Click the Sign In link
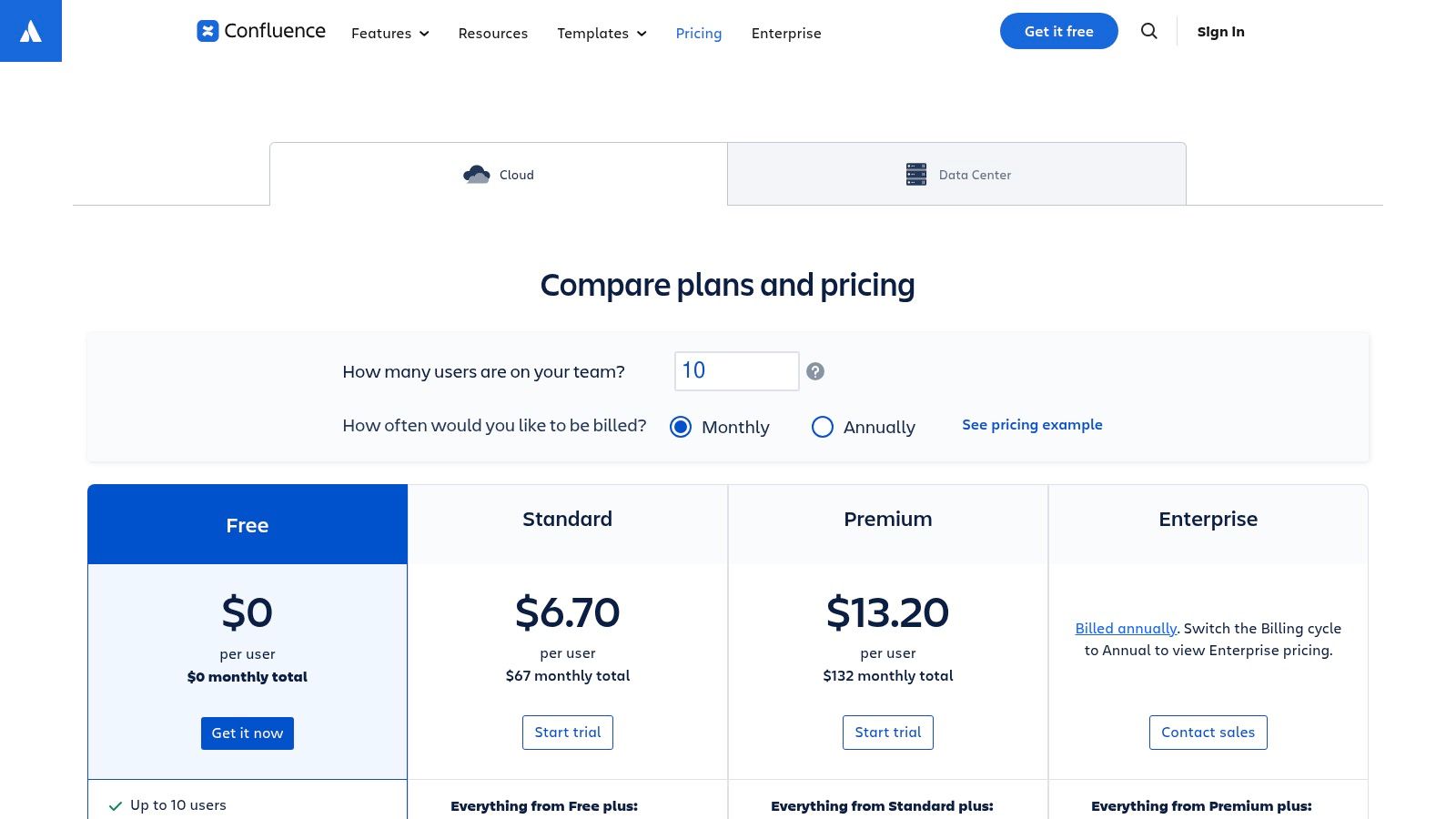Image resolution: width=1456 pixels, height=819 pixels. [x=1220, y=31]
